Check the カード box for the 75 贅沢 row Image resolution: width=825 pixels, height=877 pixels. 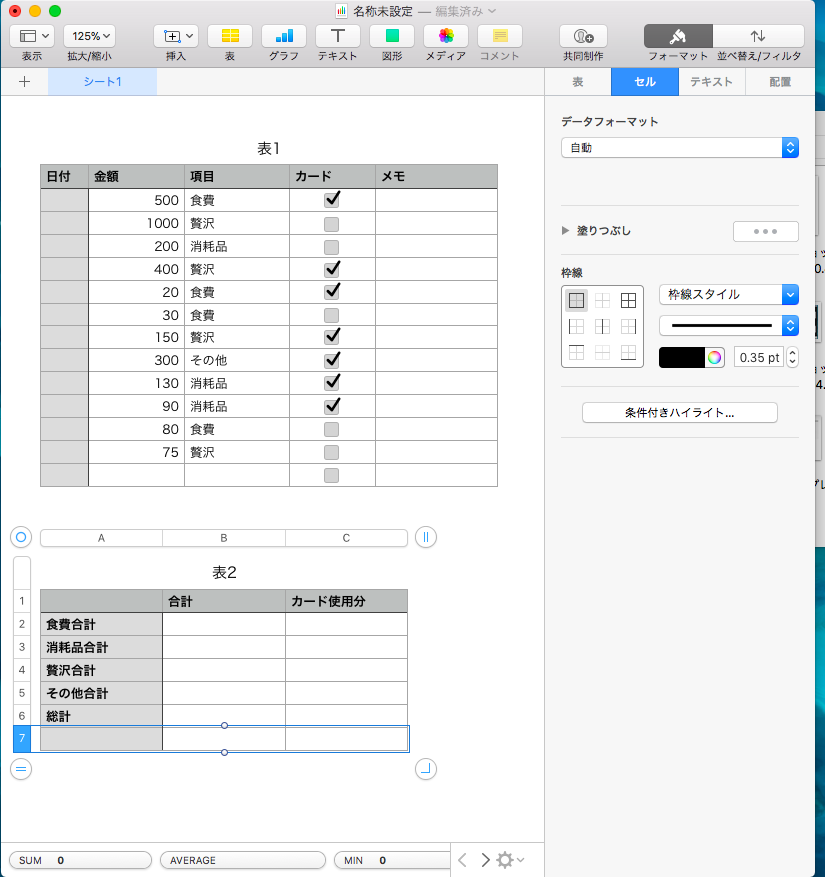(331, 452)
